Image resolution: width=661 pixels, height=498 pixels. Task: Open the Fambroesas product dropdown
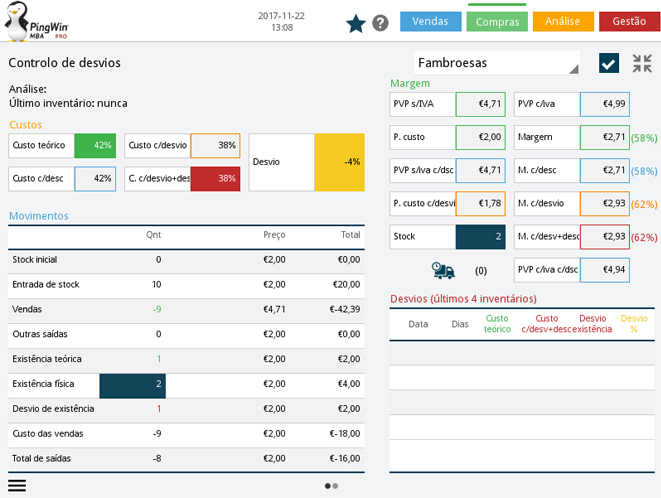coord(497,63)
